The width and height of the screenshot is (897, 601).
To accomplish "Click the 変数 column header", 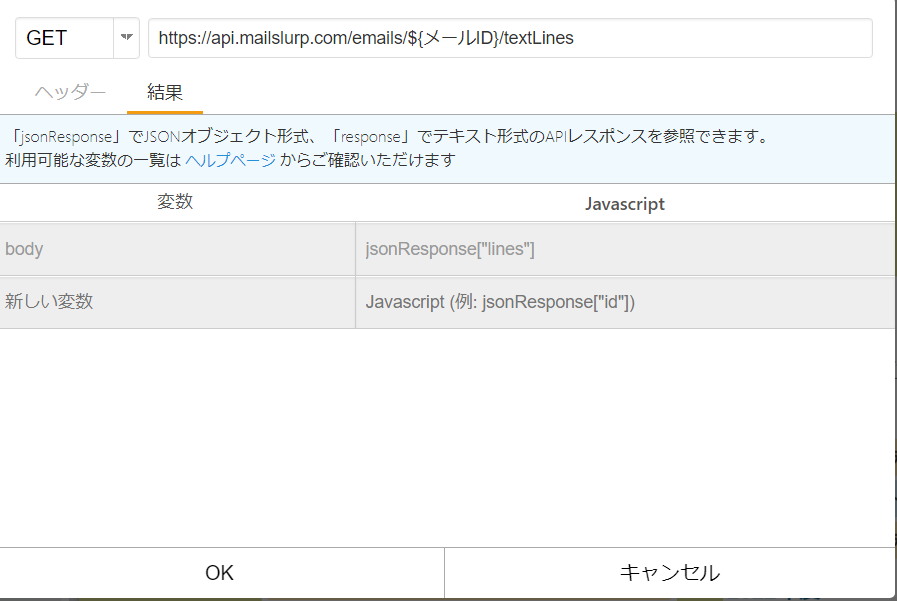I will tap(175, 202).
